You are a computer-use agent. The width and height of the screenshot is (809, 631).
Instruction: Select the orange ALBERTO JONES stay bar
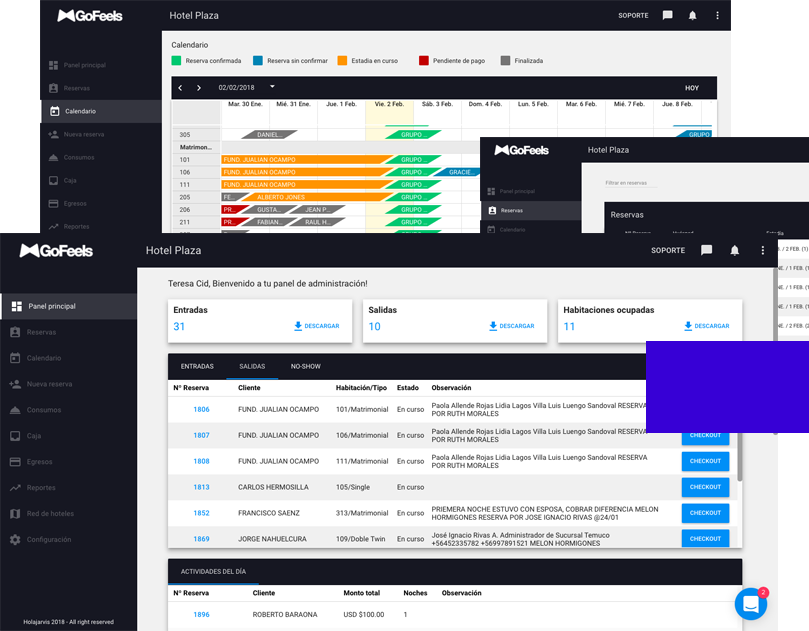pyautogui.click(x=317, y=197)
